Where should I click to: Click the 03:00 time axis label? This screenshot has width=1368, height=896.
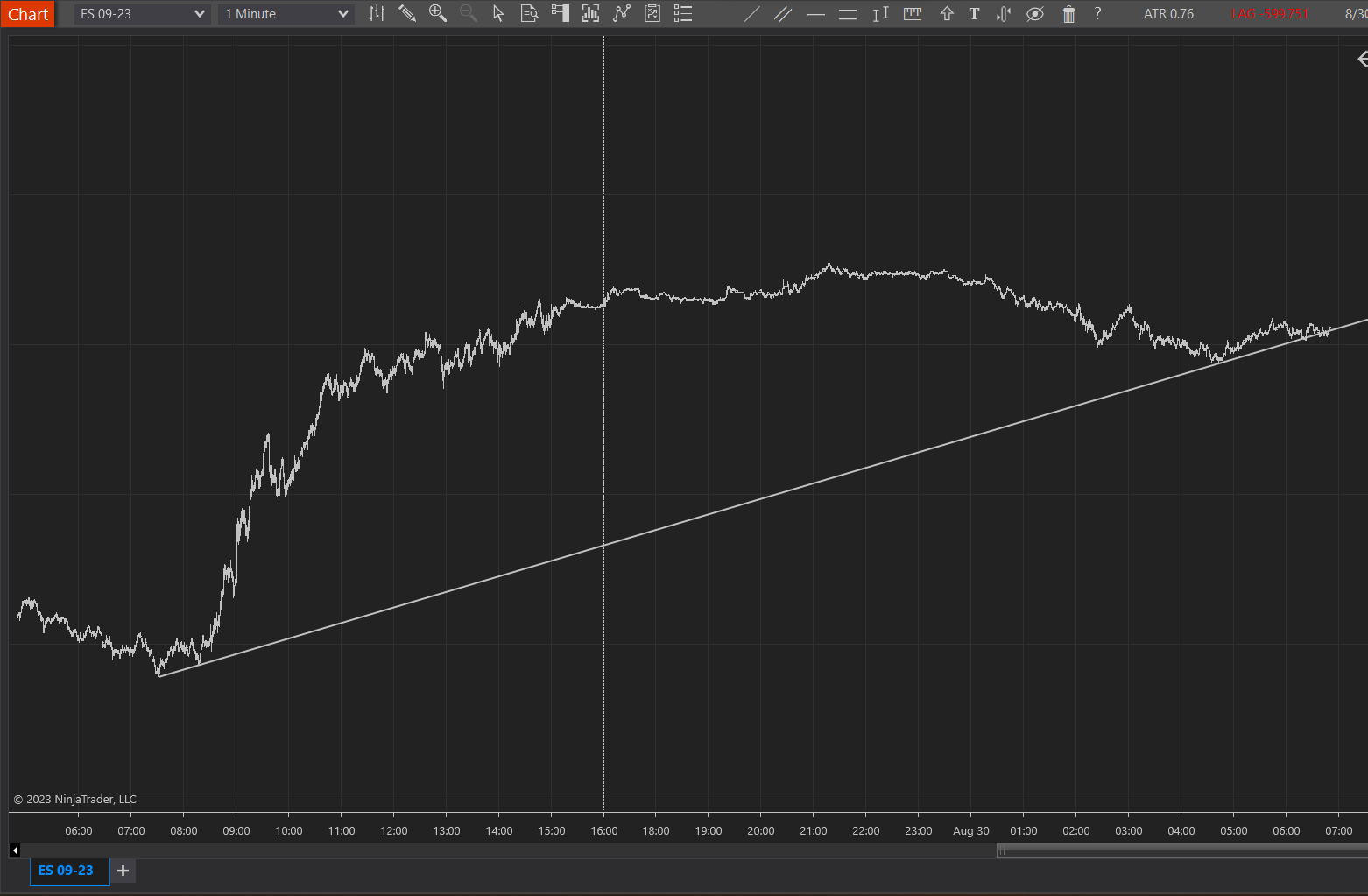pyautogui.click(x=1129, y=830)
